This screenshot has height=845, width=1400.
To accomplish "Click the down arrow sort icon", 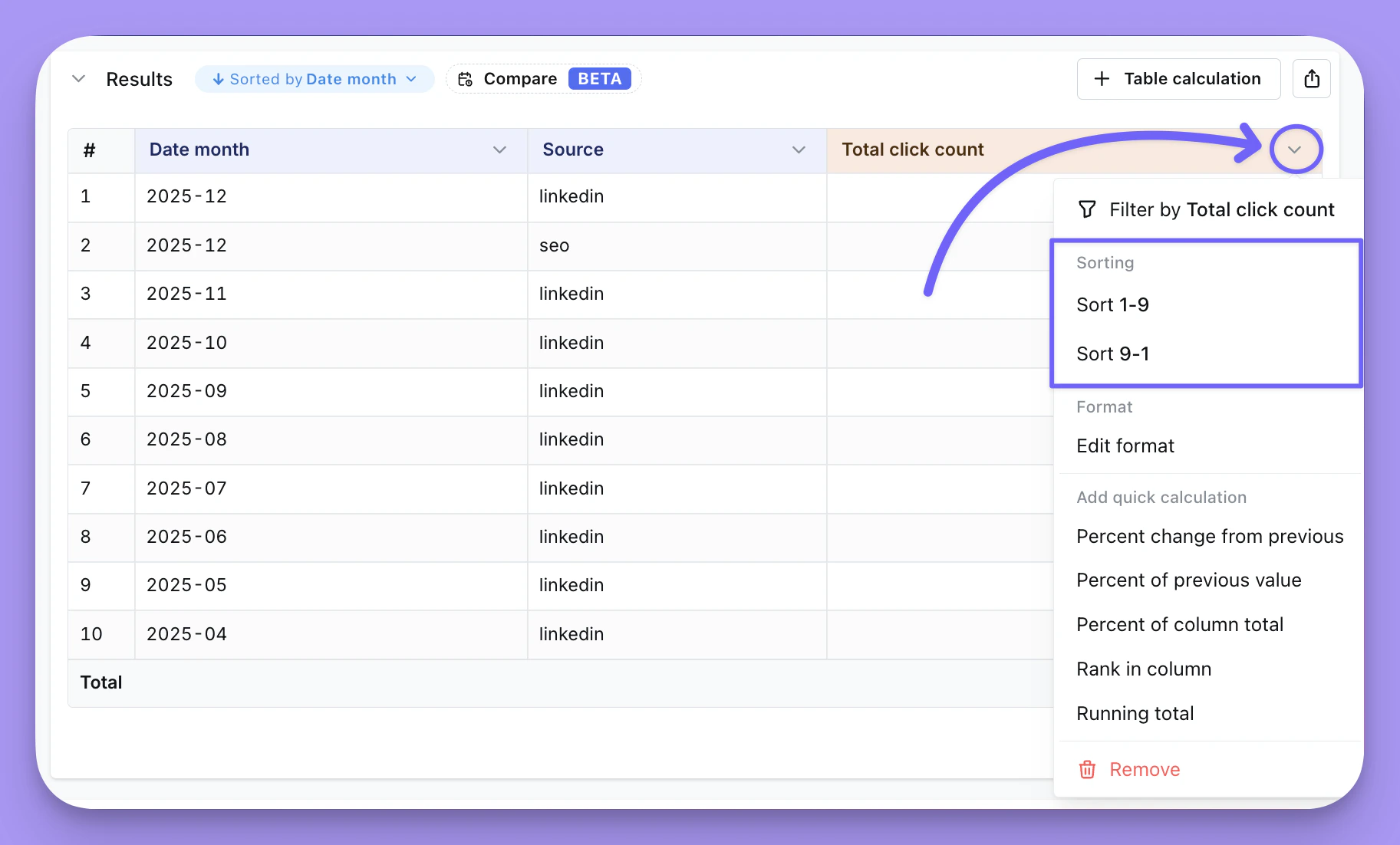I will click(x=218, y=79).
